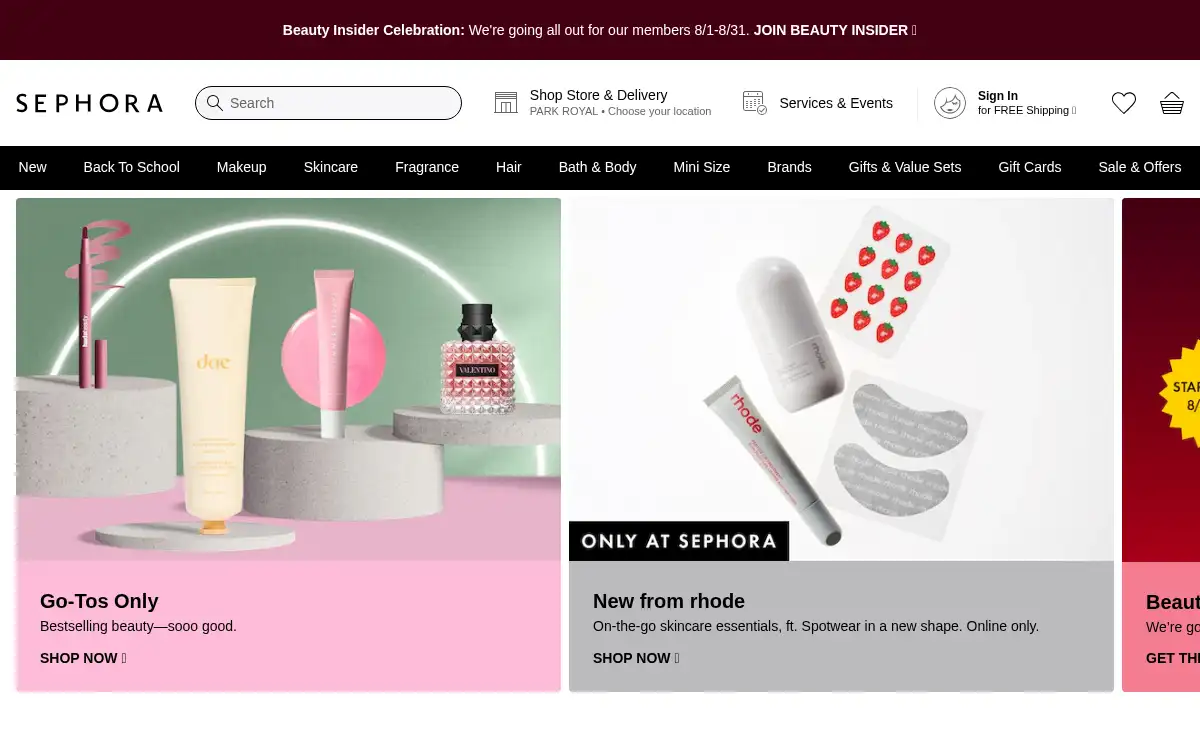This screenshot has height=750, width=1200.
Task: Click the Sign In avatar icon
Action: [x=950, y=103]
